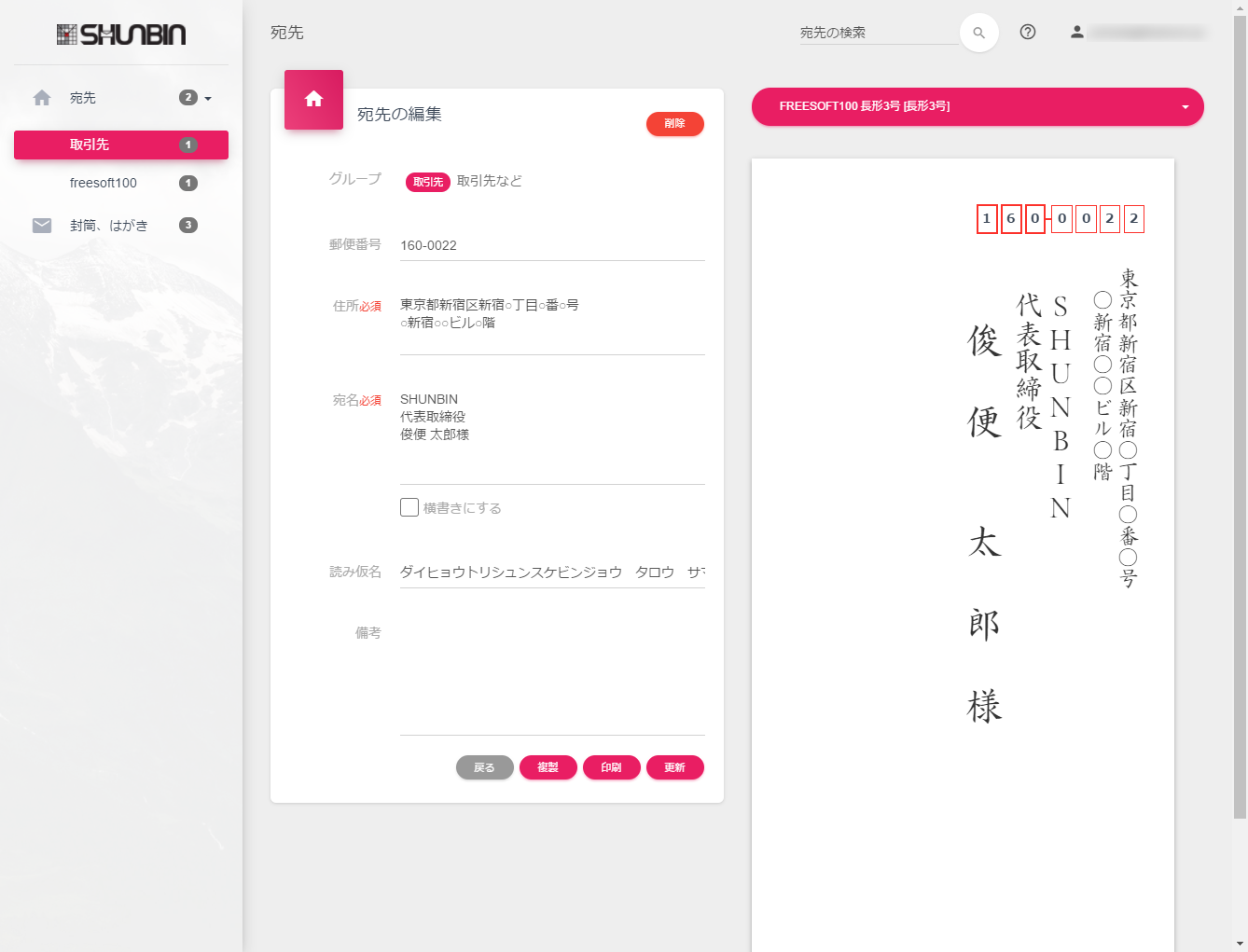Click the 取引先 group tag chip
The height and width of the screenshot is (952, 1248).
click(x=428, y=182)
